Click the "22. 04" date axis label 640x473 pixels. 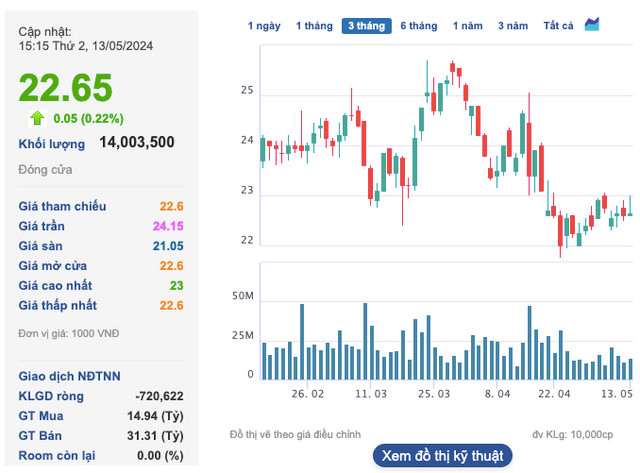click(555, 395)
